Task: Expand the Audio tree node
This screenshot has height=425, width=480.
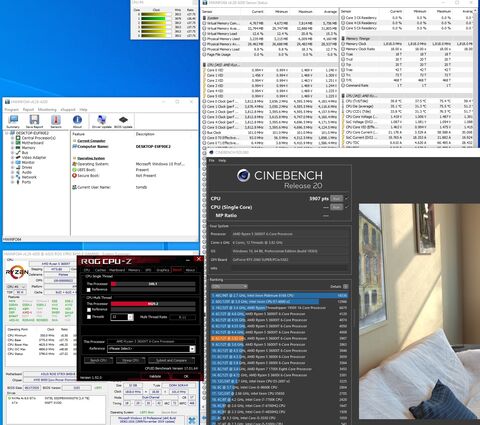Action: point(13,172)
